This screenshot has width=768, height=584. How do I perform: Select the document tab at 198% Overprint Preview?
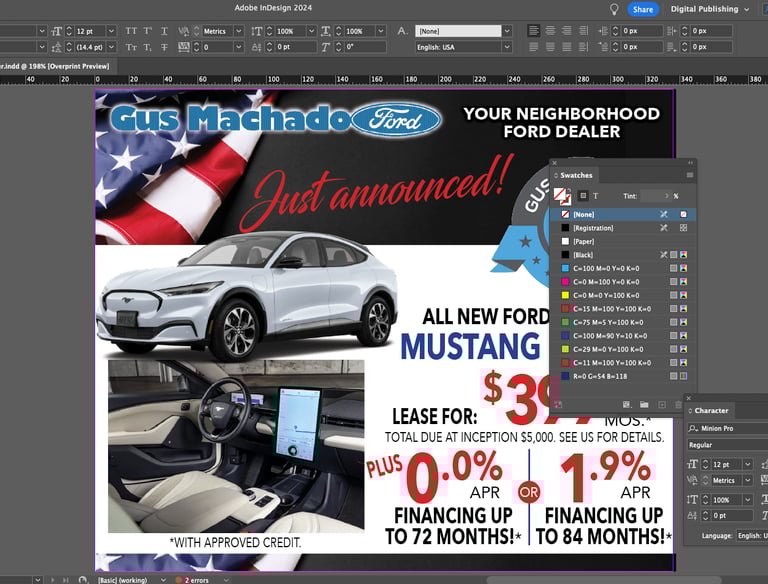[x=55, y=66]
